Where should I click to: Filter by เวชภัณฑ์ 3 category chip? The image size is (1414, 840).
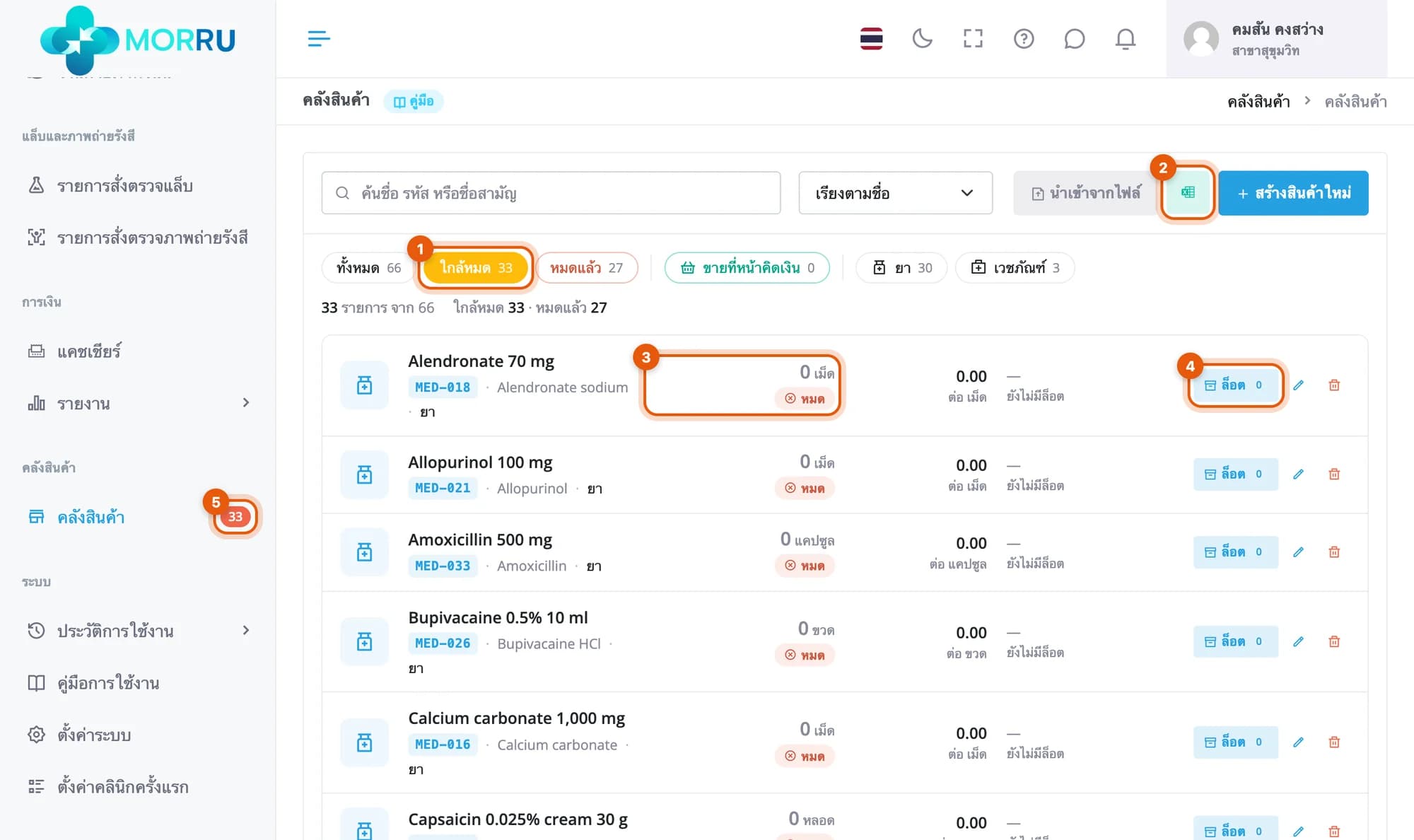tap(1015, 268)
